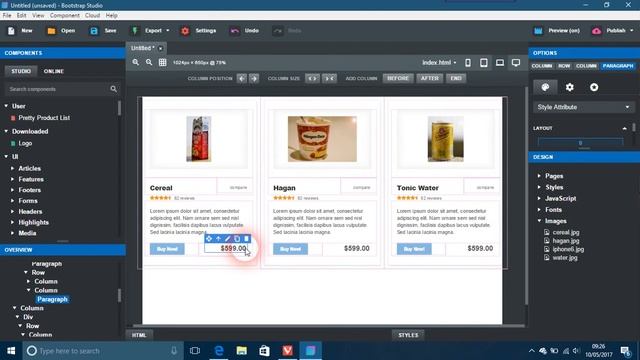Collapse the User components group
The width and height of the screenshot is (640, 360).
[6, 106]
